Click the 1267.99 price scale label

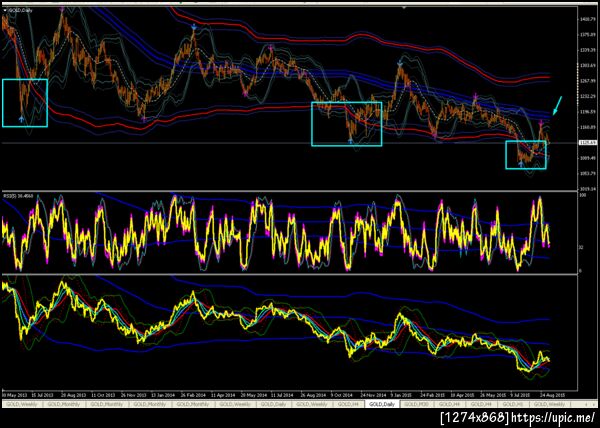click(x=587, y=81)
